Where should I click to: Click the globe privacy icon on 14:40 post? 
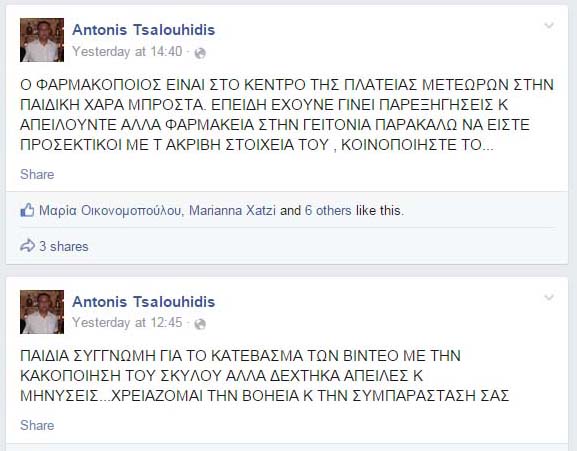200,53
